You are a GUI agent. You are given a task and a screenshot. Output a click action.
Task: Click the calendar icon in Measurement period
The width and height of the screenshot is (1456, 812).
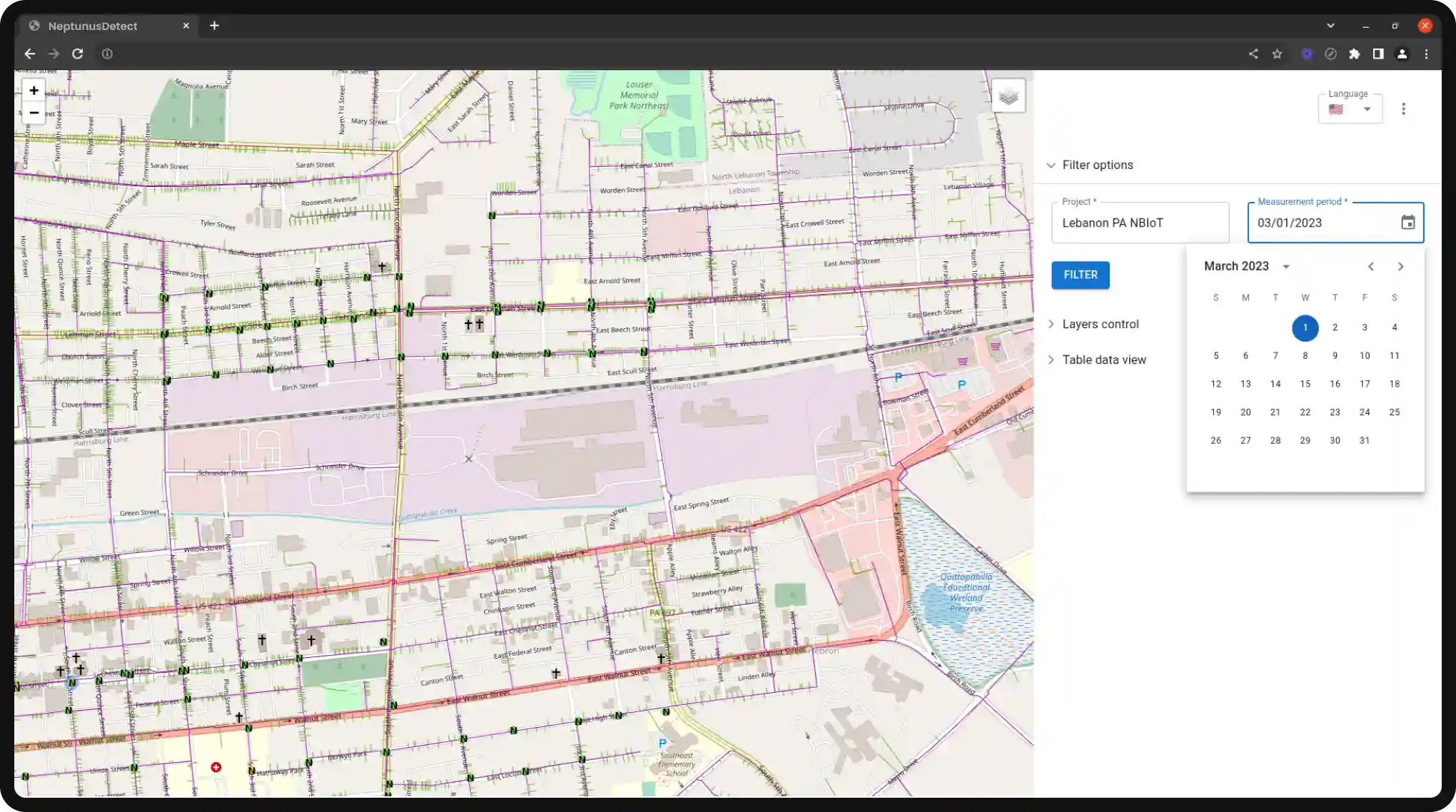[x=1407, y=223]
